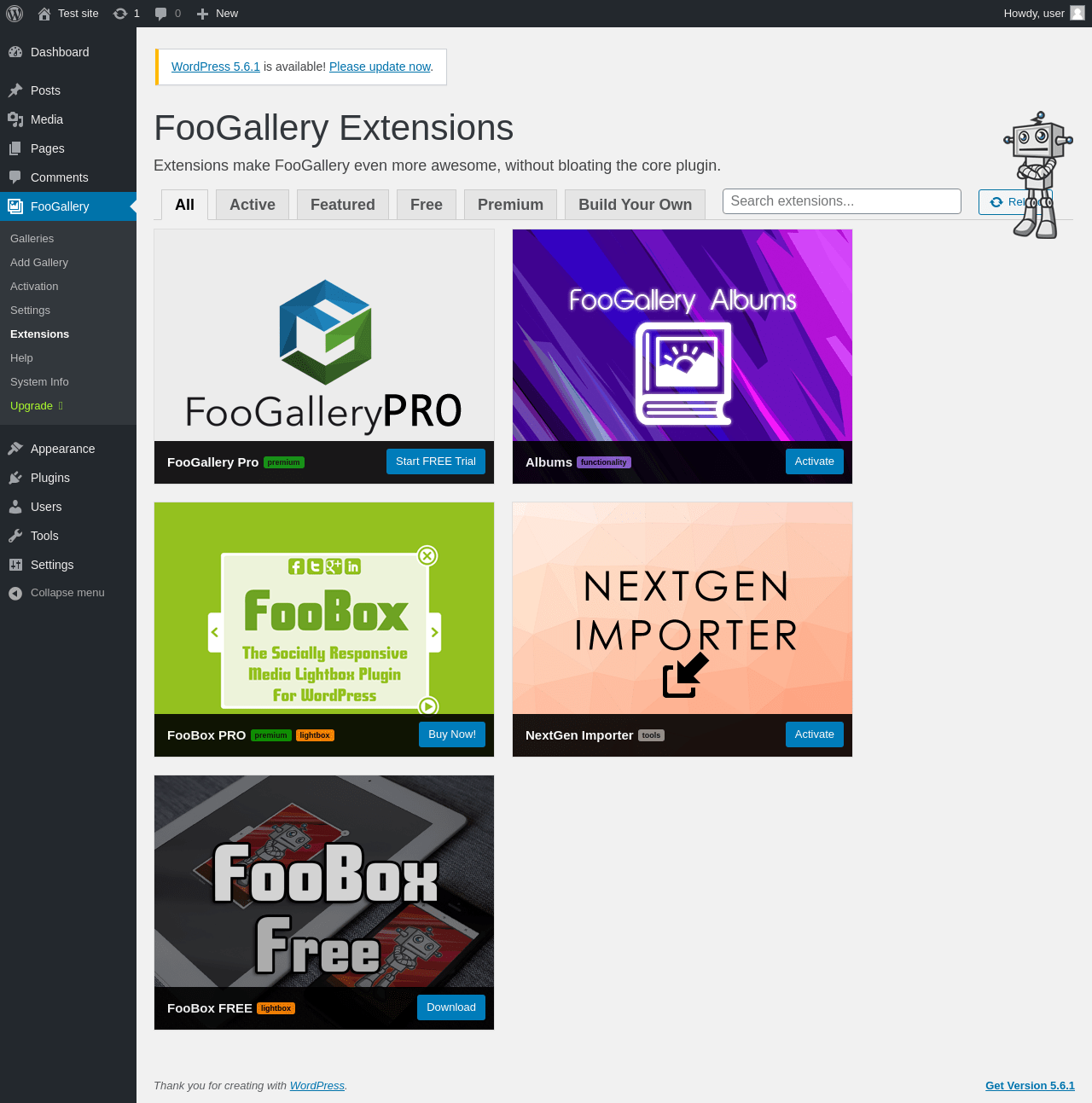Click the user avatar icon
1092x1103 pixels.
click(1077, 13)
